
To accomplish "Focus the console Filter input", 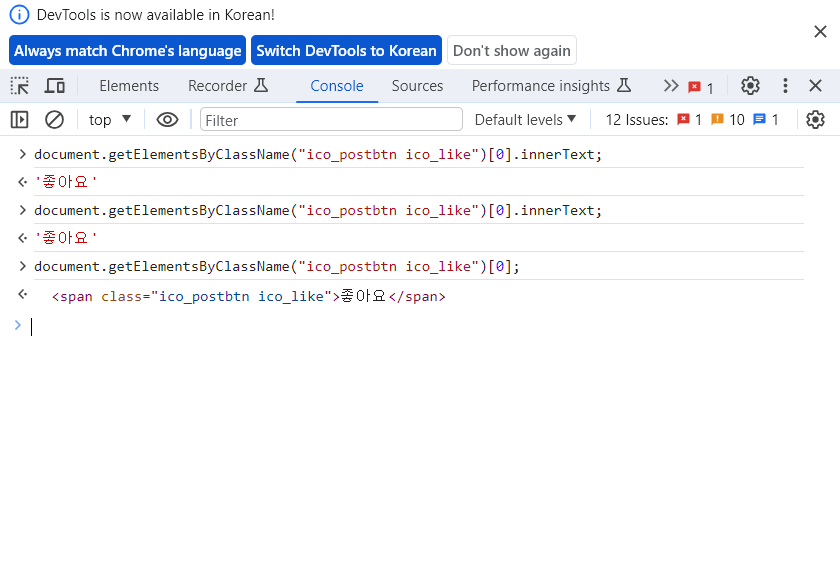I will [x=331, y=119].
